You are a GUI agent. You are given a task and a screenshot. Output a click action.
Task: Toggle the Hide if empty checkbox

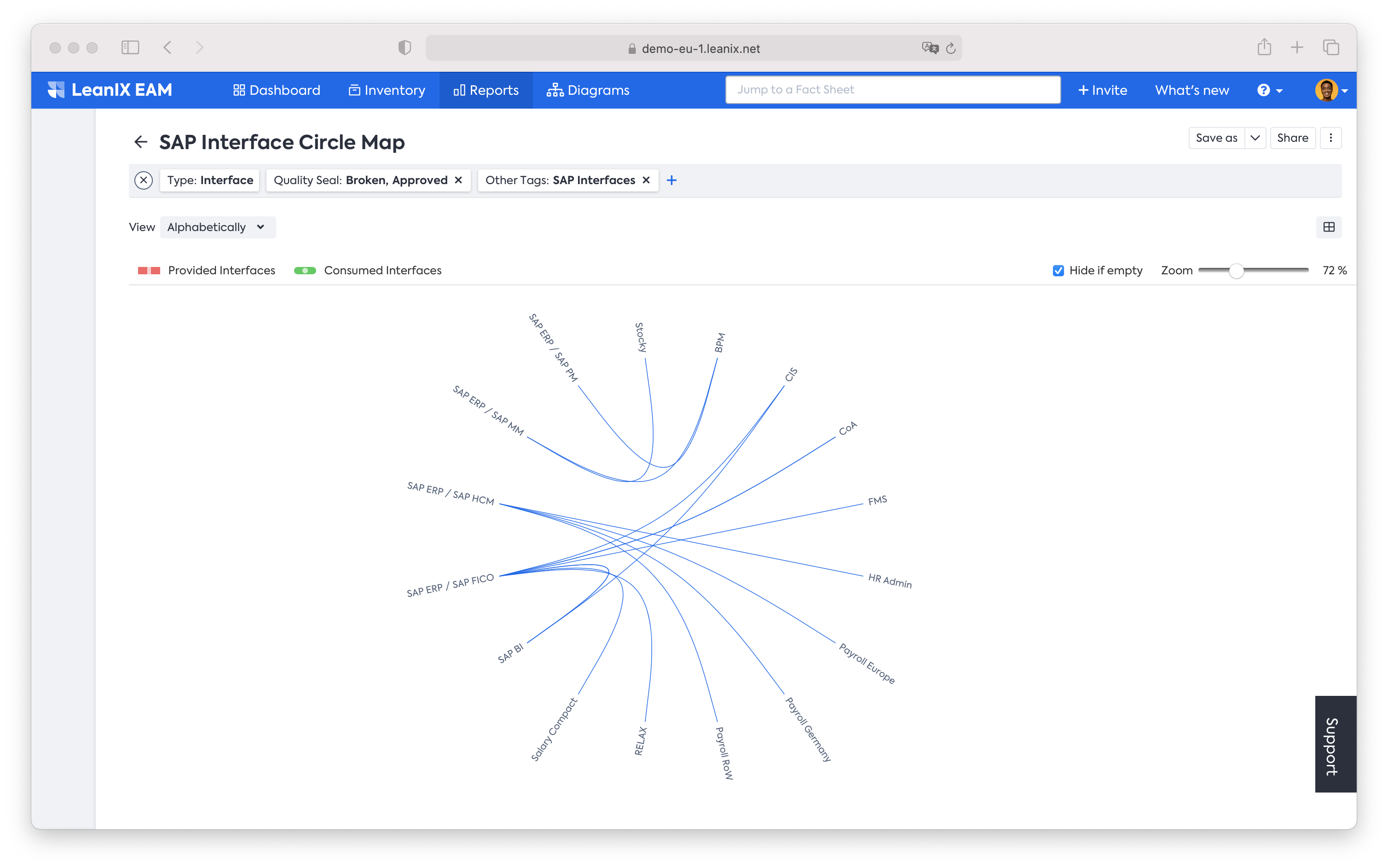click(1058, 270)
